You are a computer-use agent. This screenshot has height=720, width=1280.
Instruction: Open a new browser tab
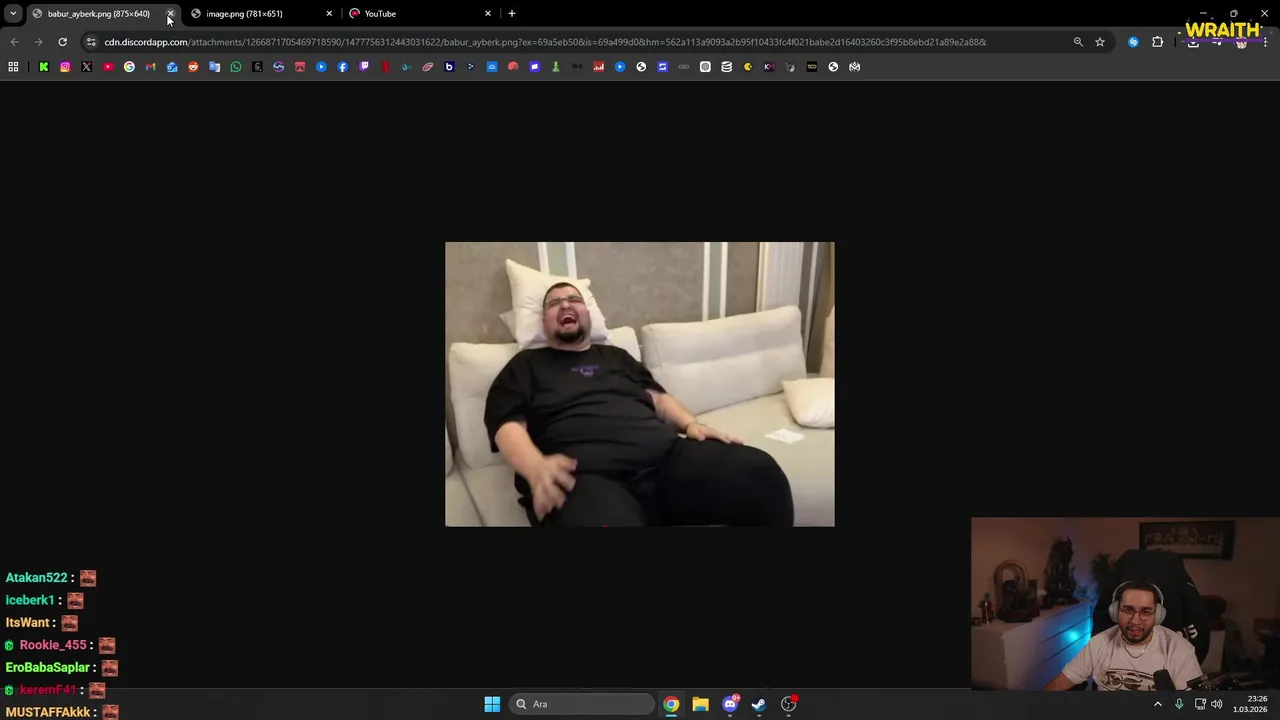512,14
